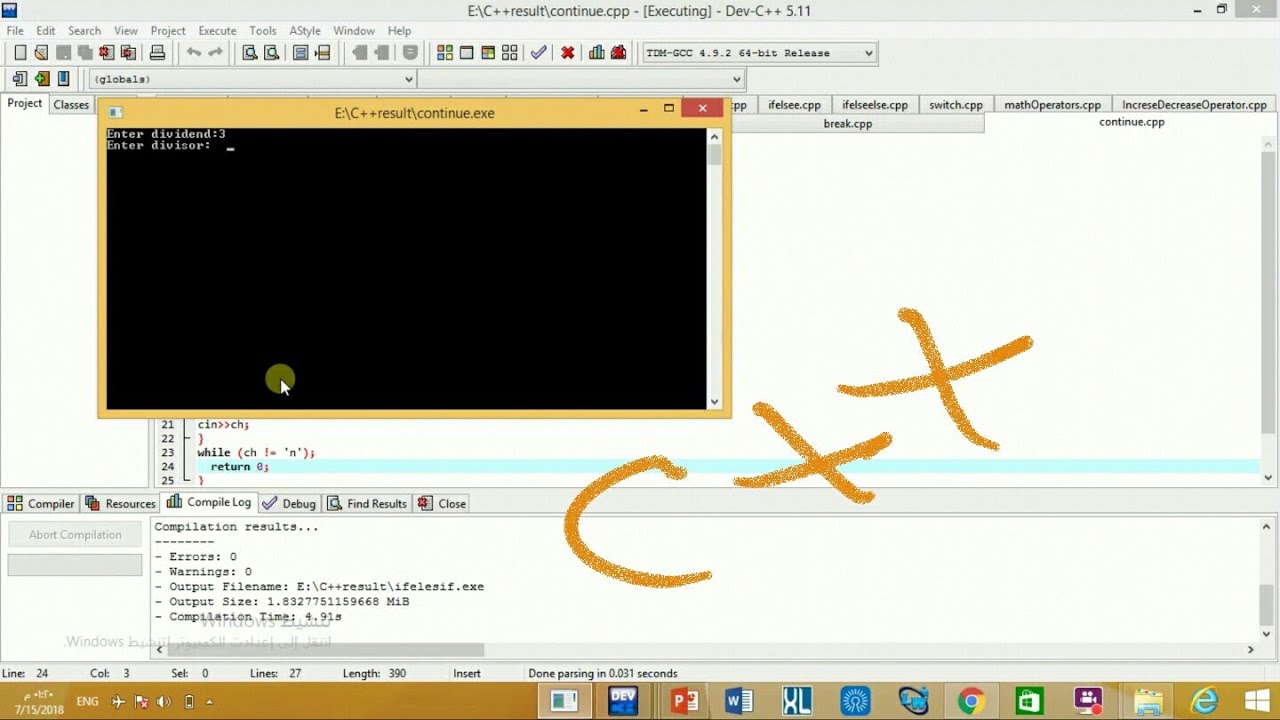This screenshot has height=720, width=1280.
Task: Click the Goto Bookmarks toolbar icon
Action: pyautogui.click(x=64, y=79)
